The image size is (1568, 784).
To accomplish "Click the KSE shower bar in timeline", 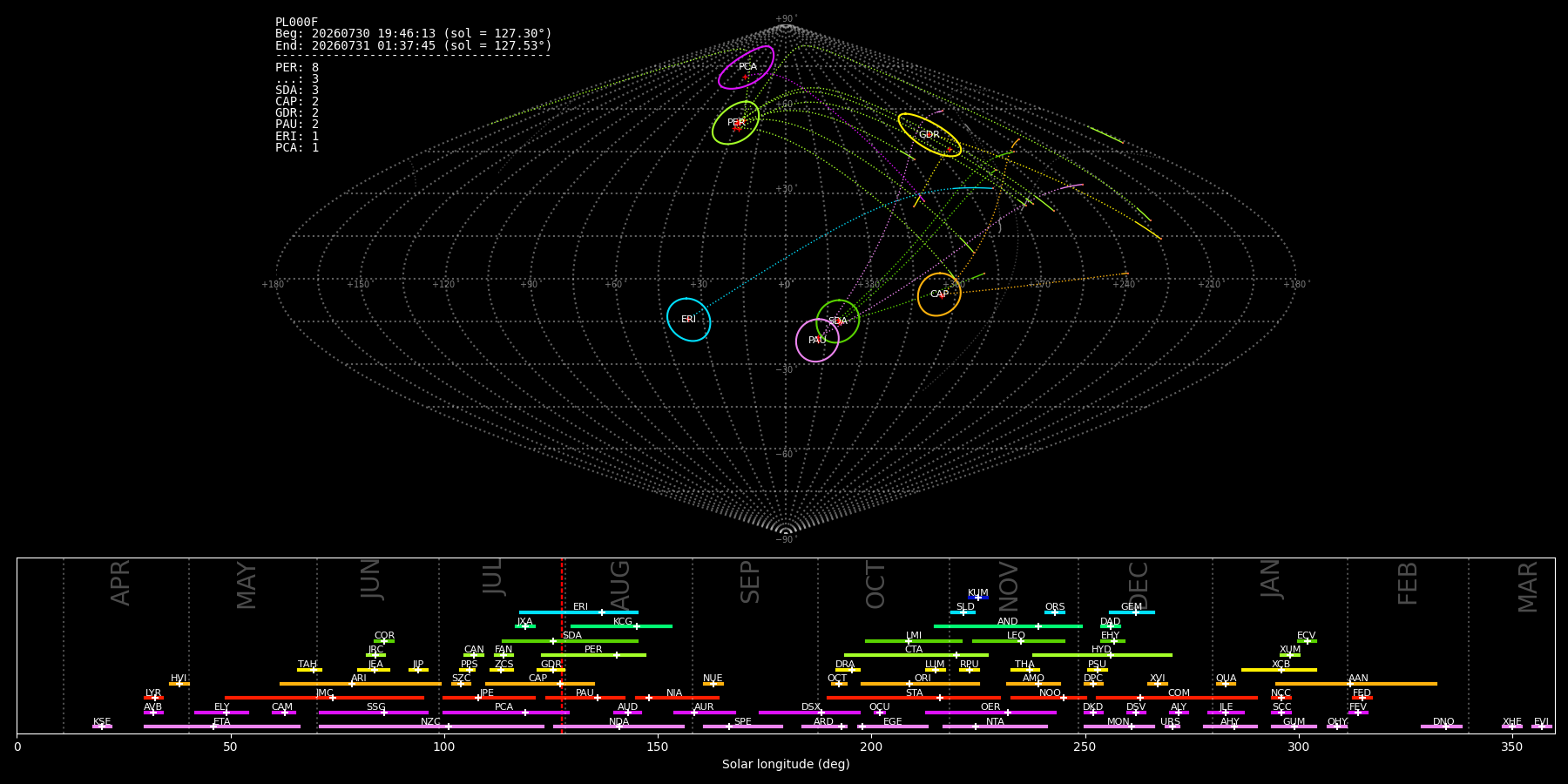I will (x=102, y=727).
